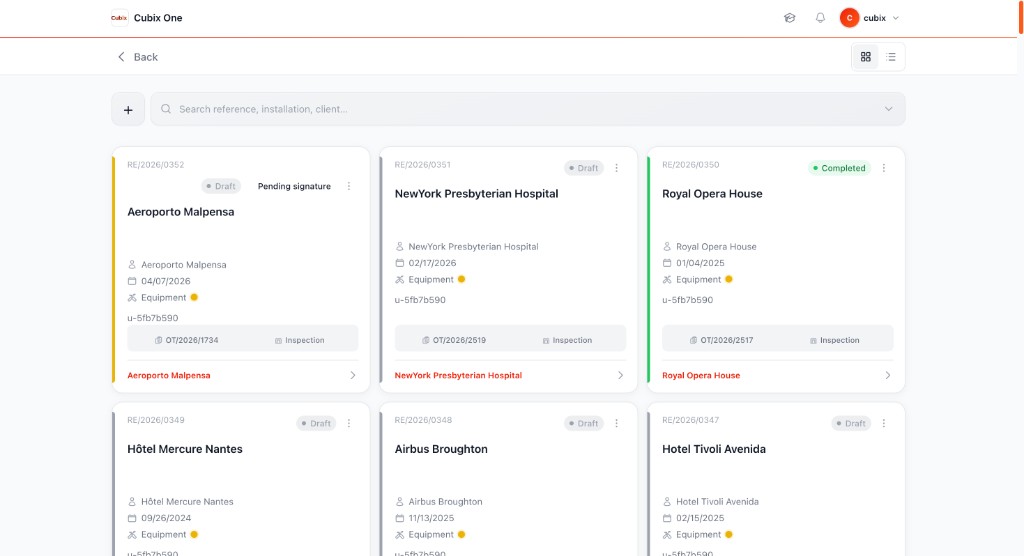Click Inspection tag on NewYork Presbyterian card
The image size is (1024, 556).
tap(567, 340)
